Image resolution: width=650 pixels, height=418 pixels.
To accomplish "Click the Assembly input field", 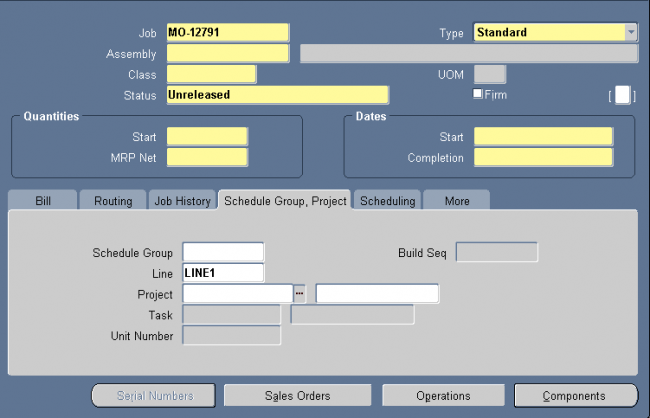I will coord(228,53).
